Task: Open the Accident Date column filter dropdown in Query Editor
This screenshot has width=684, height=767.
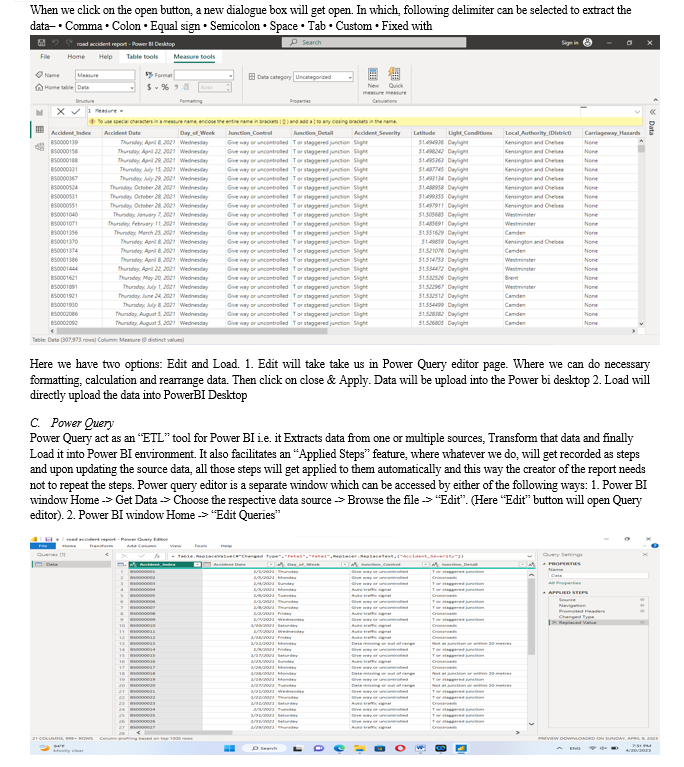Action: point(270,564)
